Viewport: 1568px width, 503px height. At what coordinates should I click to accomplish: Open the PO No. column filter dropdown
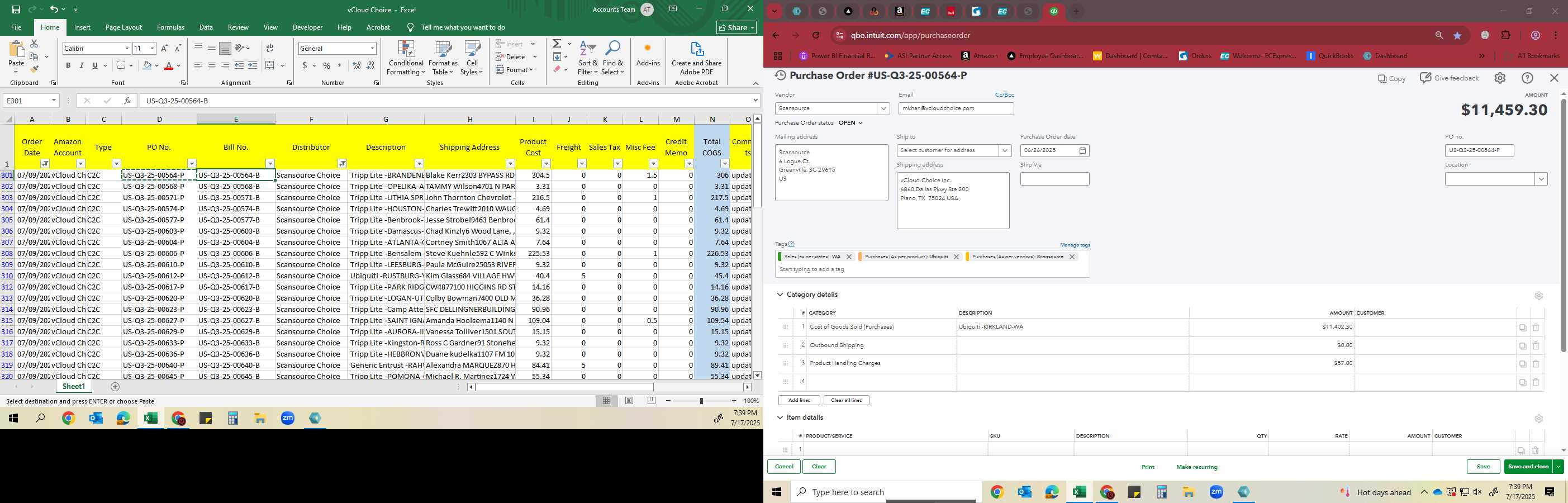coord(192,163)
